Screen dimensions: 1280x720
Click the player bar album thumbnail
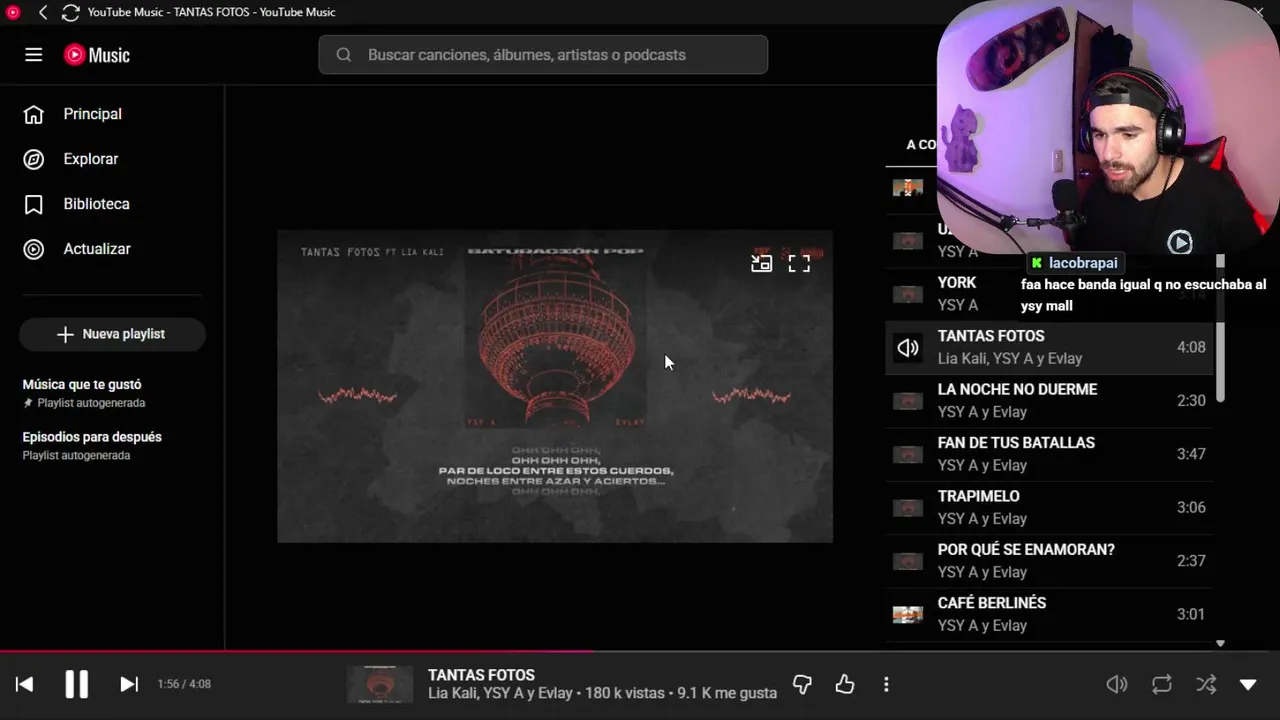380,684
